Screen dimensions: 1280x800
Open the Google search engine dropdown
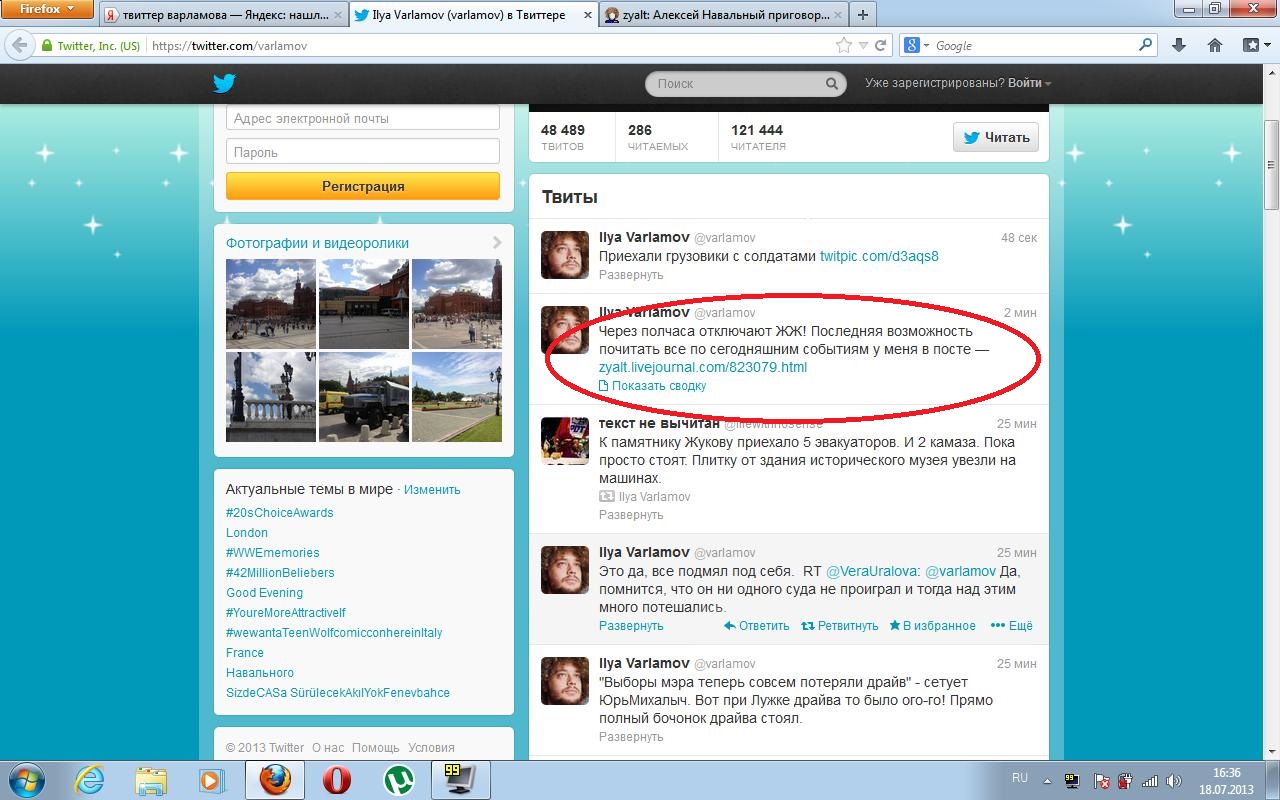coord(916,45)
